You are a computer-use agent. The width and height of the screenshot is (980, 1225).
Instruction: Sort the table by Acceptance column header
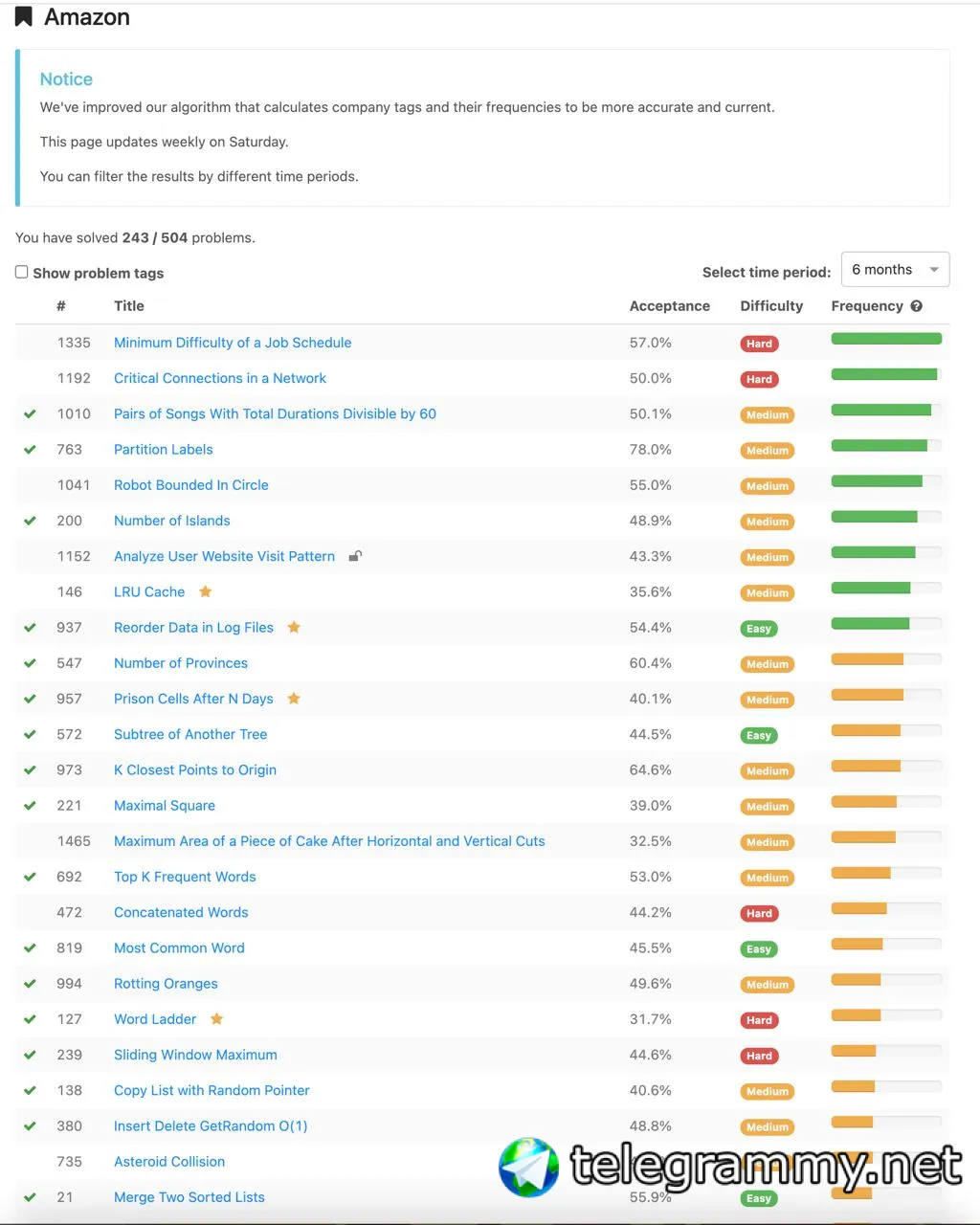(669, 306)
